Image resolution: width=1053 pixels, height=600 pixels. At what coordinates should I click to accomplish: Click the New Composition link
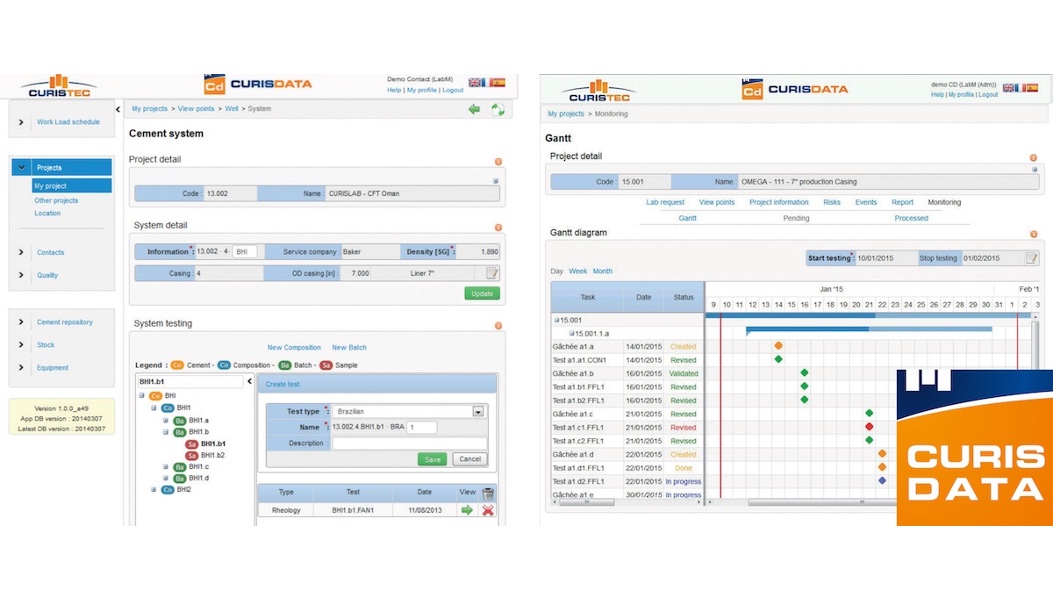coord(294,347)
